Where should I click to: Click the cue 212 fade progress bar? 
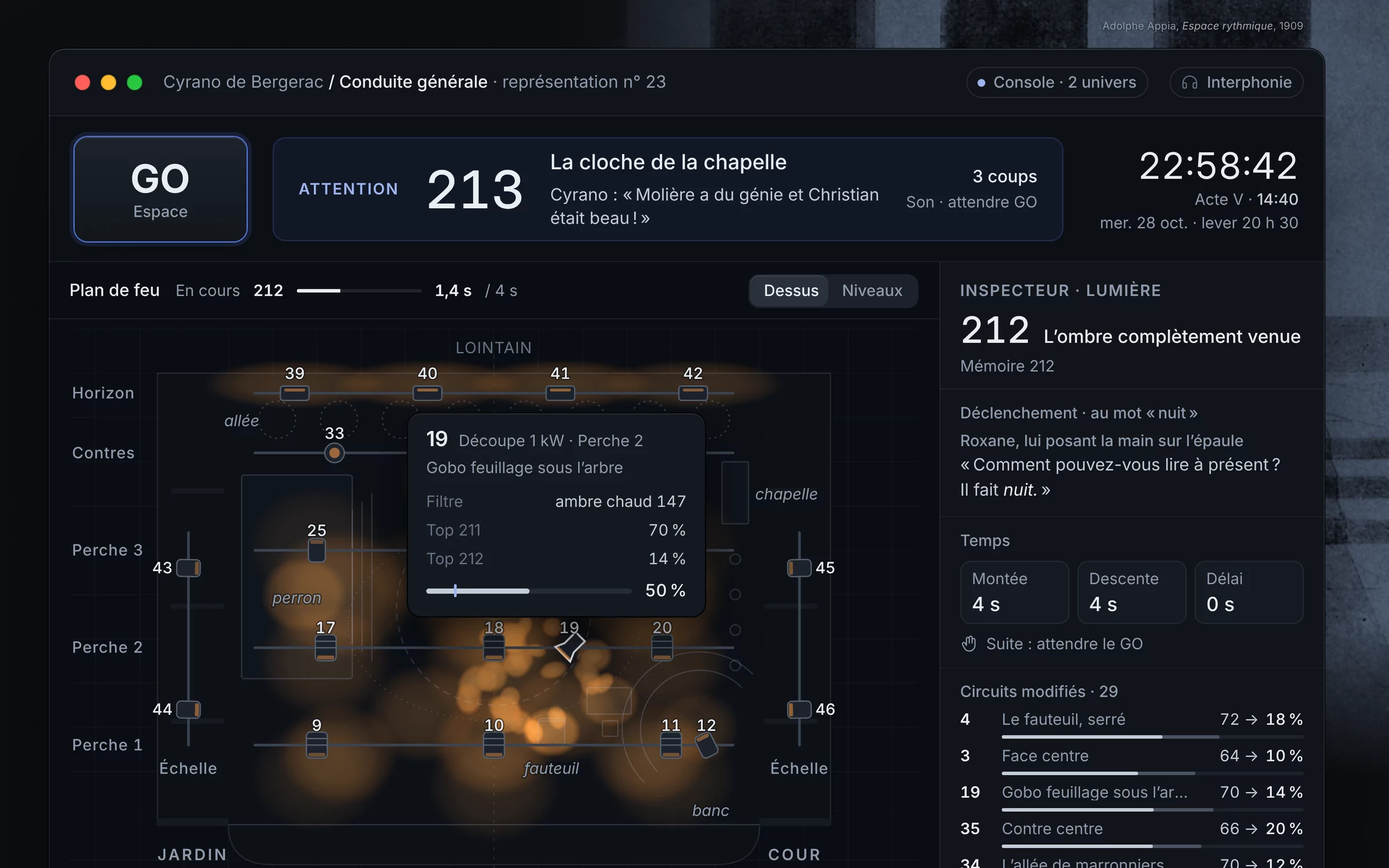(359, 290)
